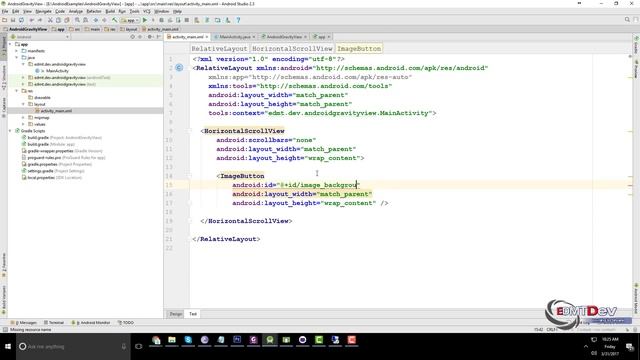
Task: Click the Make Project hammer icon
Action: [115, 20]
